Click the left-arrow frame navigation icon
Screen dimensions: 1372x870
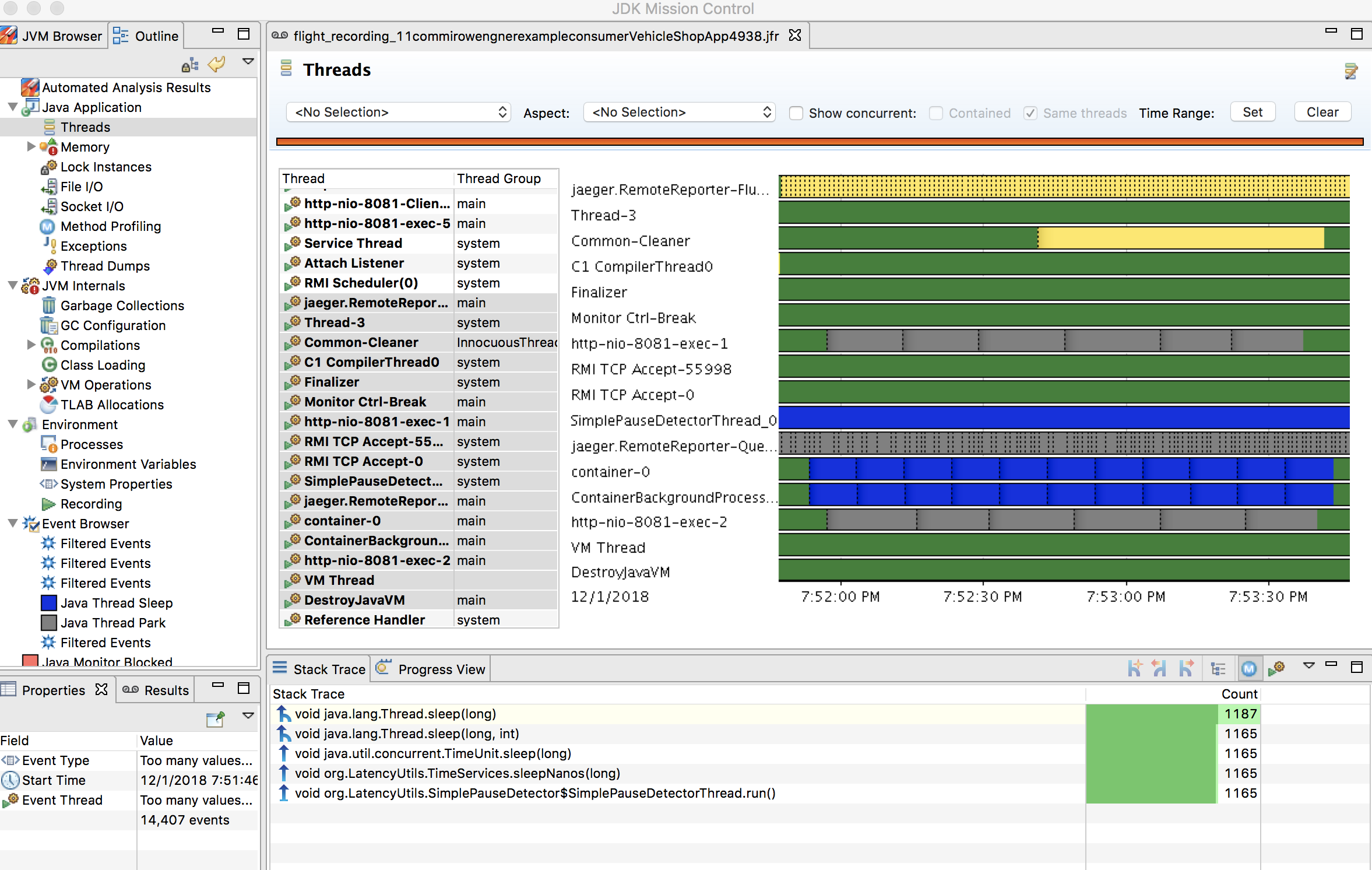pos(1159,669)
